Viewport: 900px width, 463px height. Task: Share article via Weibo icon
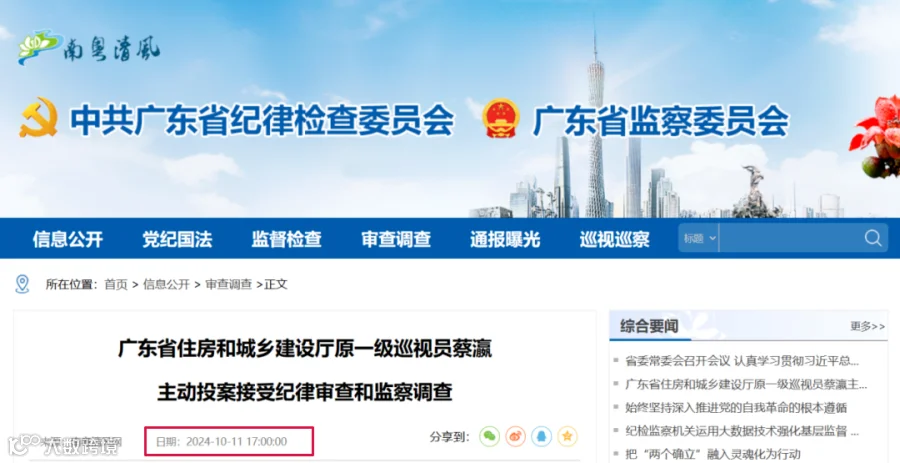click(x=515, y=437)
